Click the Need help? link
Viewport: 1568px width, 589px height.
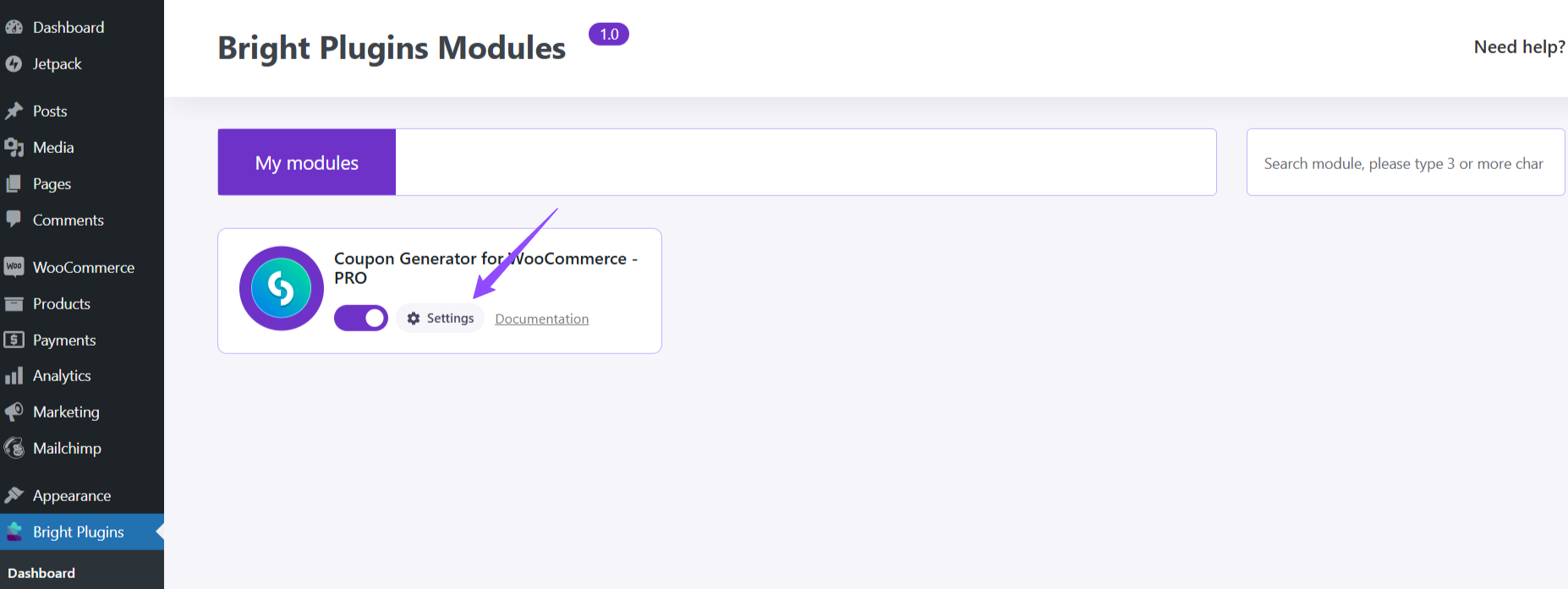coord(1519,47)
